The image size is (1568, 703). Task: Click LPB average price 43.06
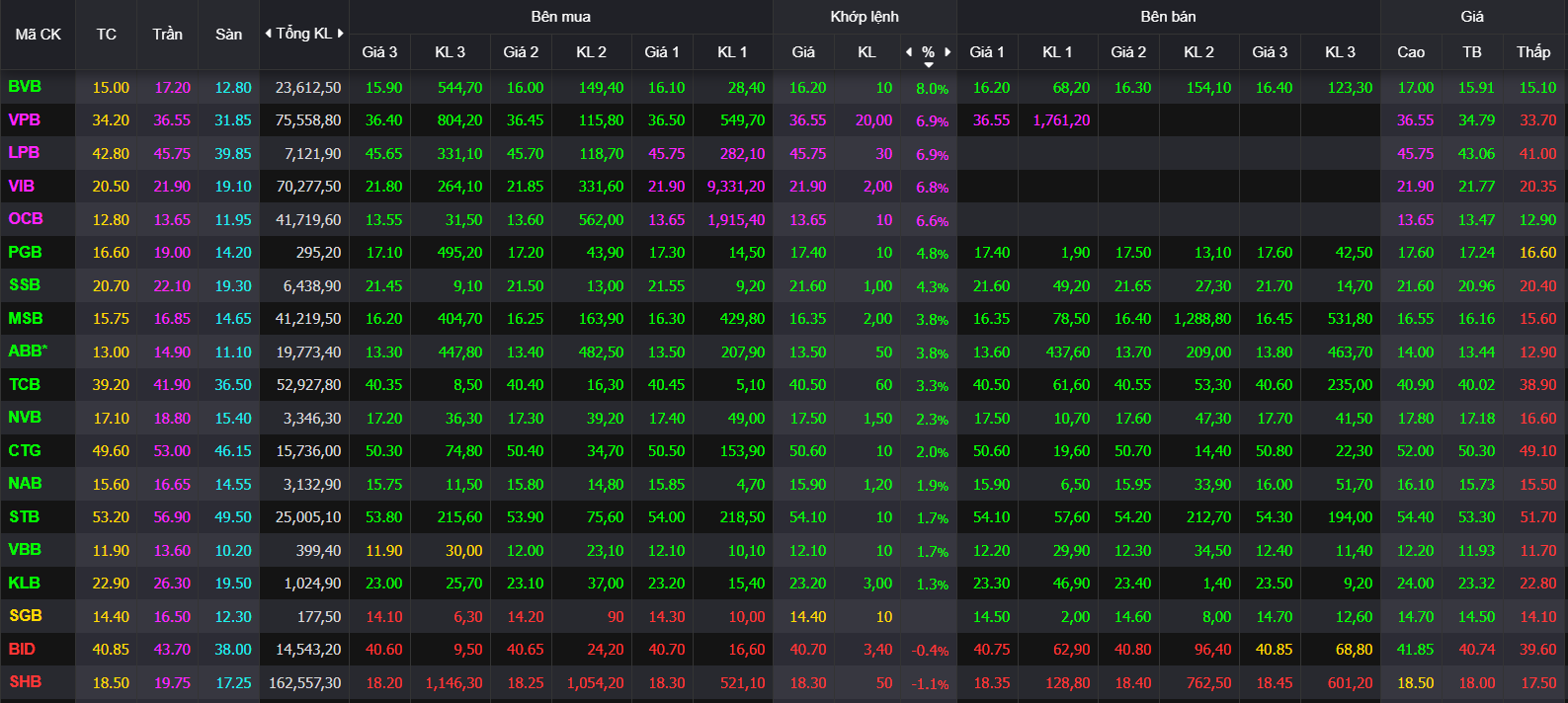point(1476,154)
